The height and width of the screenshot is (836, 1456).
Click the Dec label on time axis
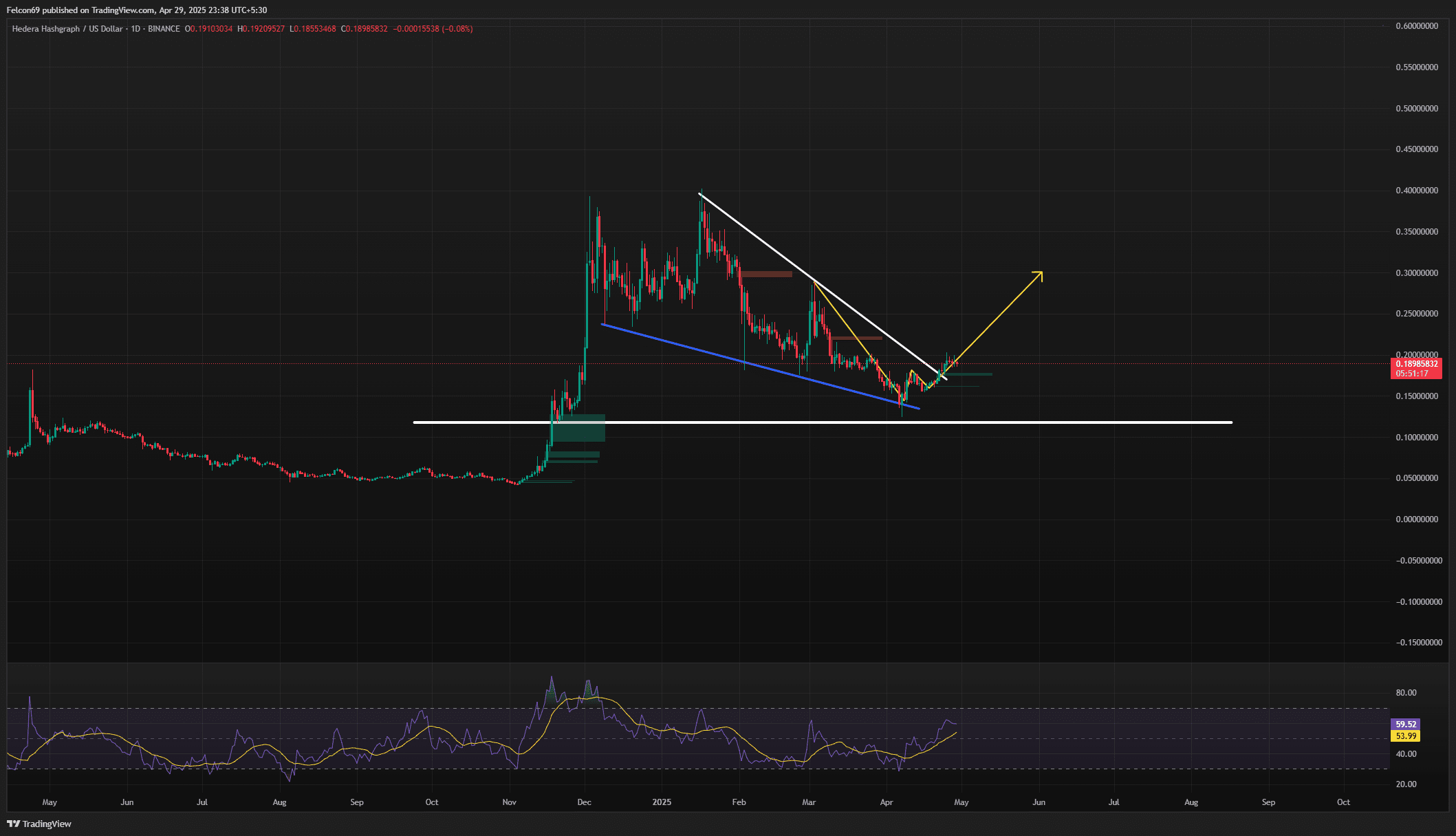coord(584,802)
